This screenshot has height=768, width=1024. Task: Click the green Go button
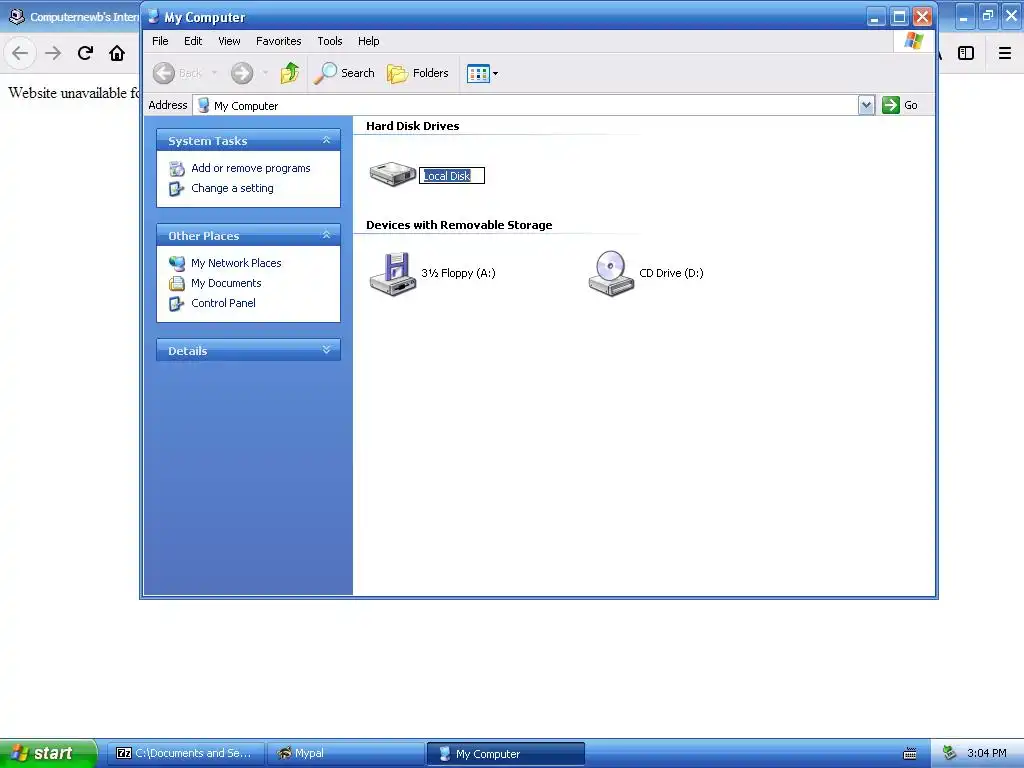coord(900,105)
